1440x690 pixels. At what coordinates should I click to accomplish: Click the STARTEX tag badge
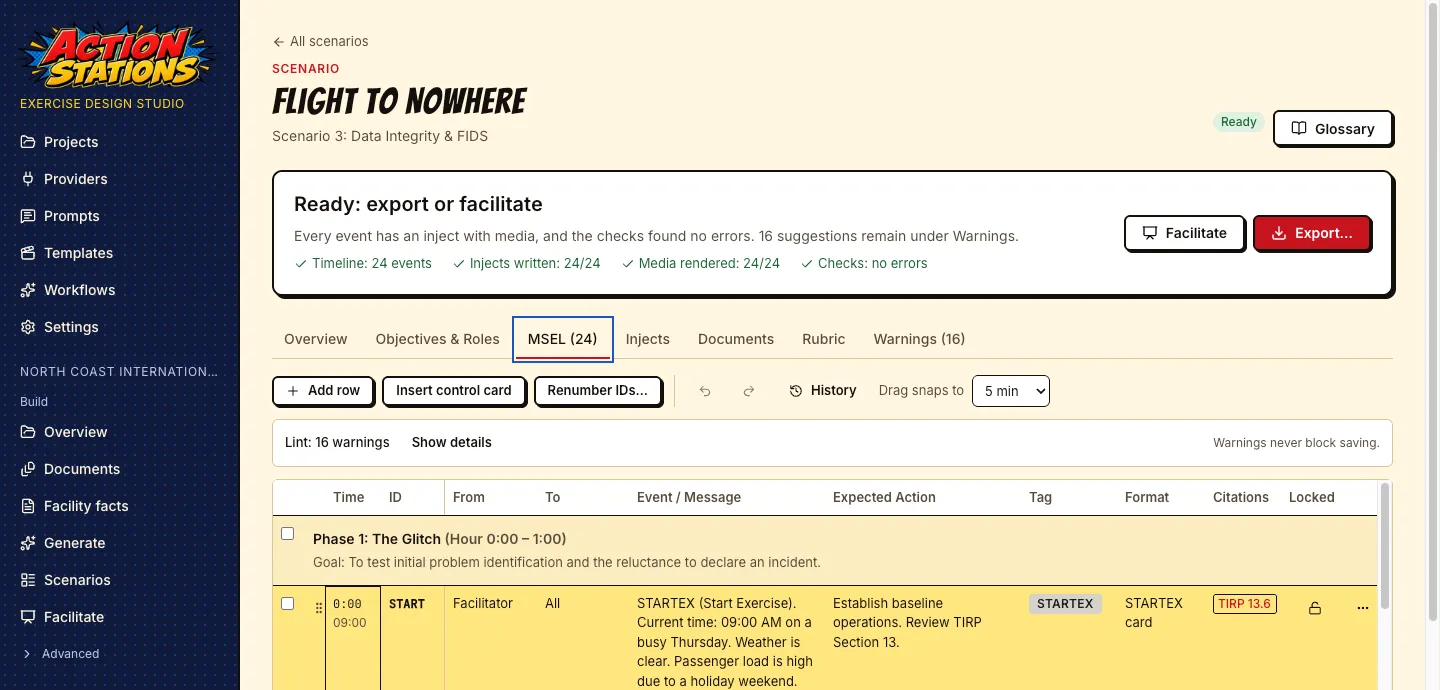point(1065,604)
